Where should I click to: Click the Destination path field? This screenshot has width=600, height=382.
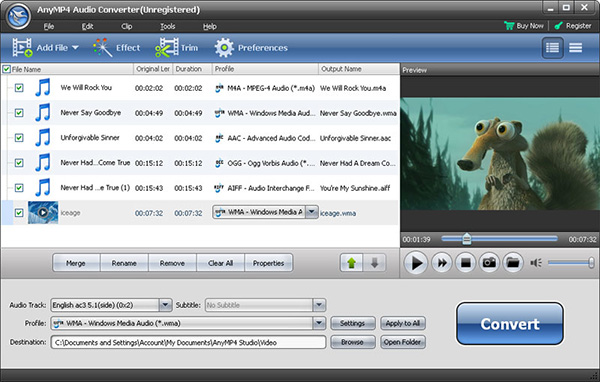[x=188, y=342]
